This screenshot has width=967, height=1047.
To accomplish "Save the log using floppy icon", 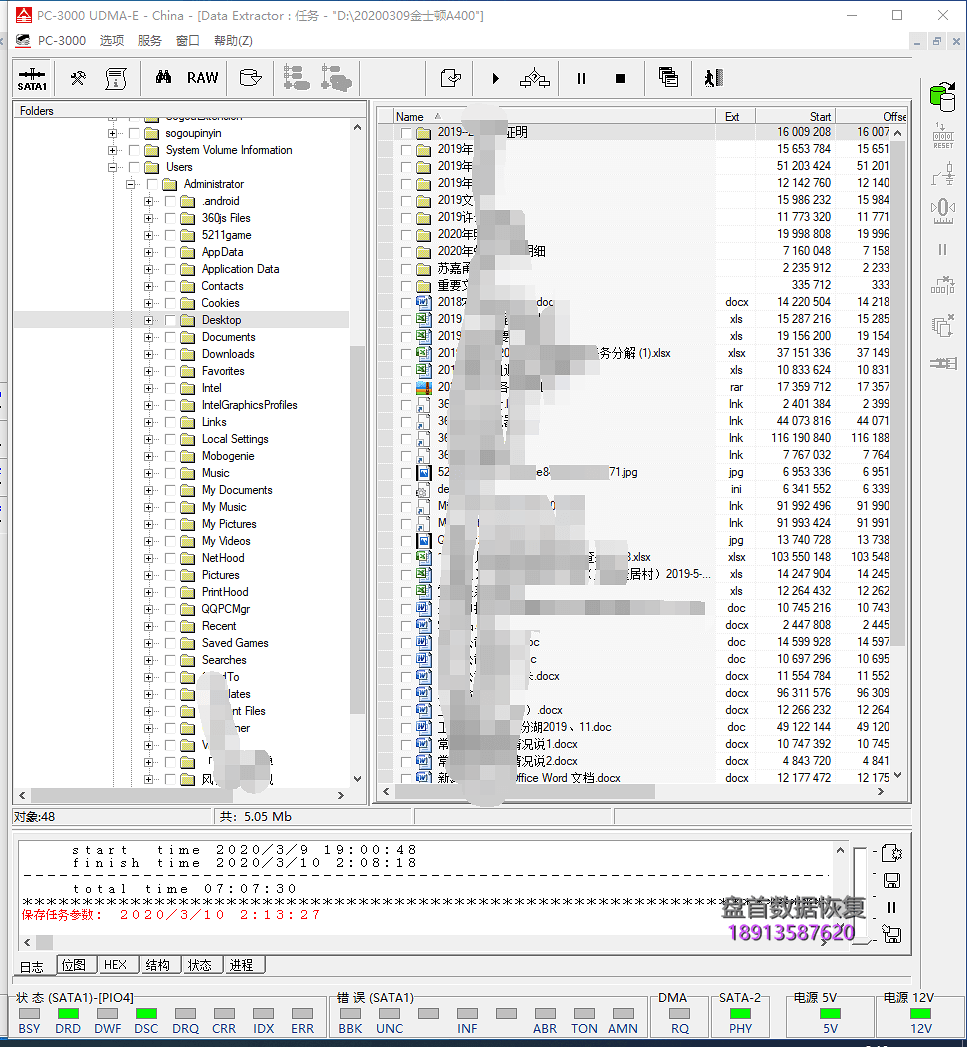I will 892,881.
